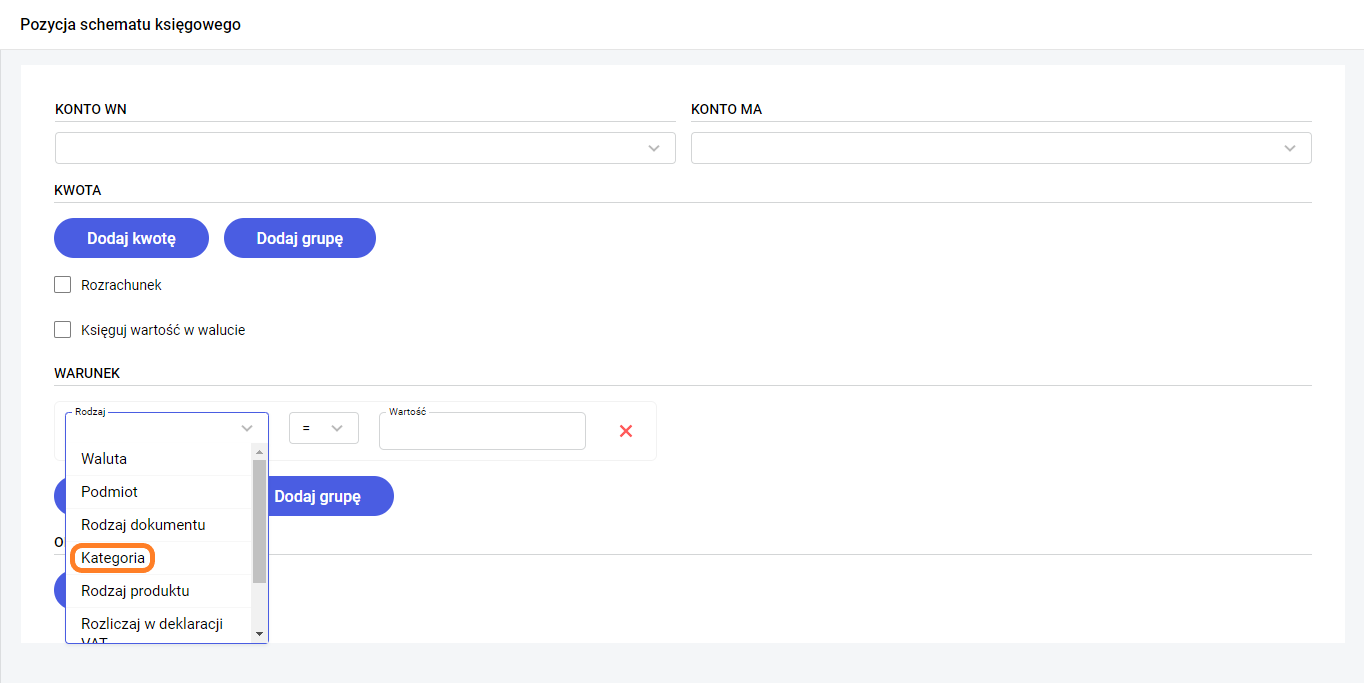Choose Rodzaj produktu from the list

[135, 591]
